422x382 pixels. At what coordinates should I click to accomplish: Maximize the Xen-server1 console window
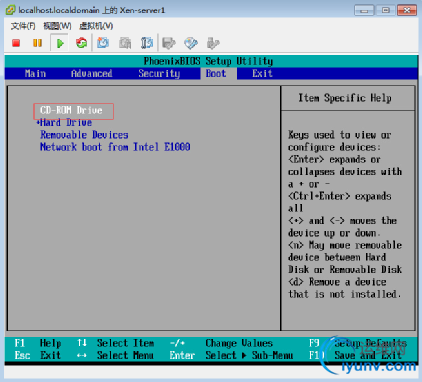click(x=386, y=10)
